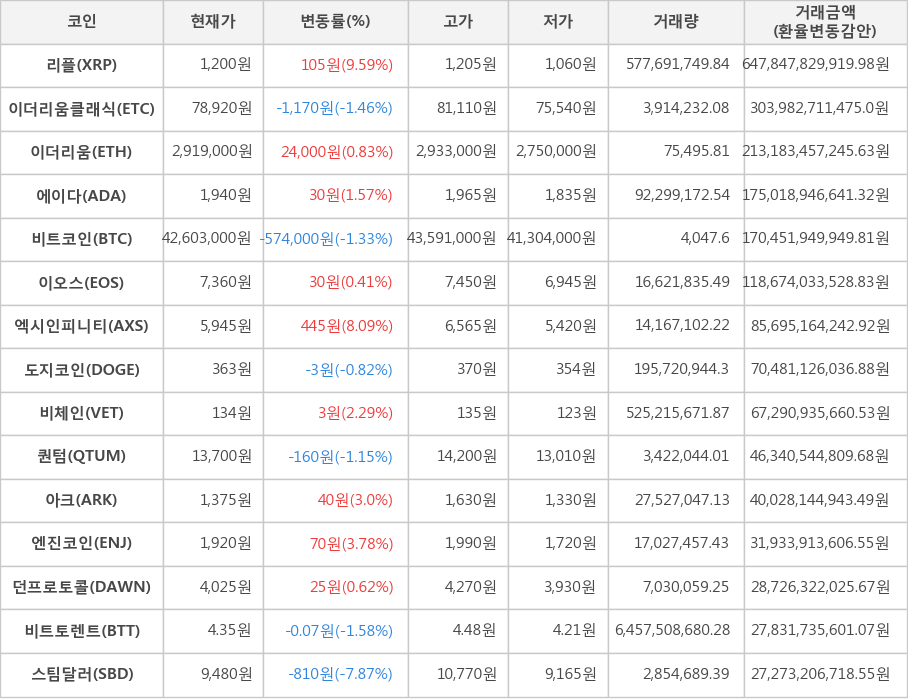Viewport: 908px width, 700px height.
Task: Click the 비트코인(BTC) coin name
Action: coord(81,239)
